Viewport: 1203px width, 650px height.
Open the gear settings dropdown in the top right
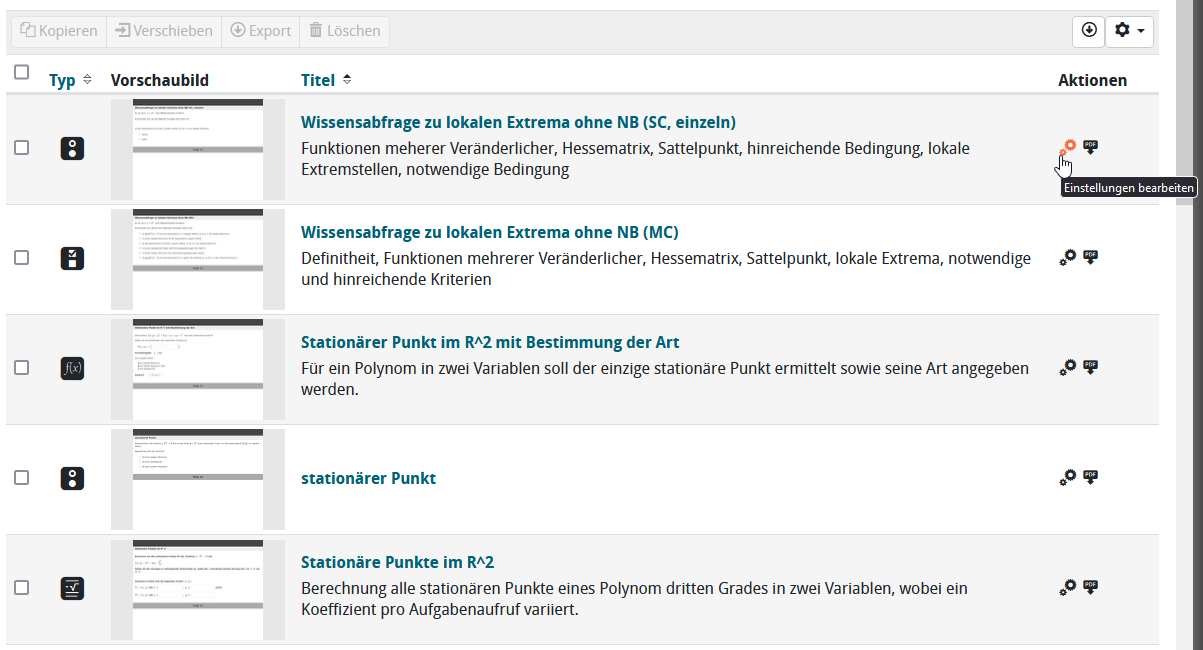pos(1130,31)
